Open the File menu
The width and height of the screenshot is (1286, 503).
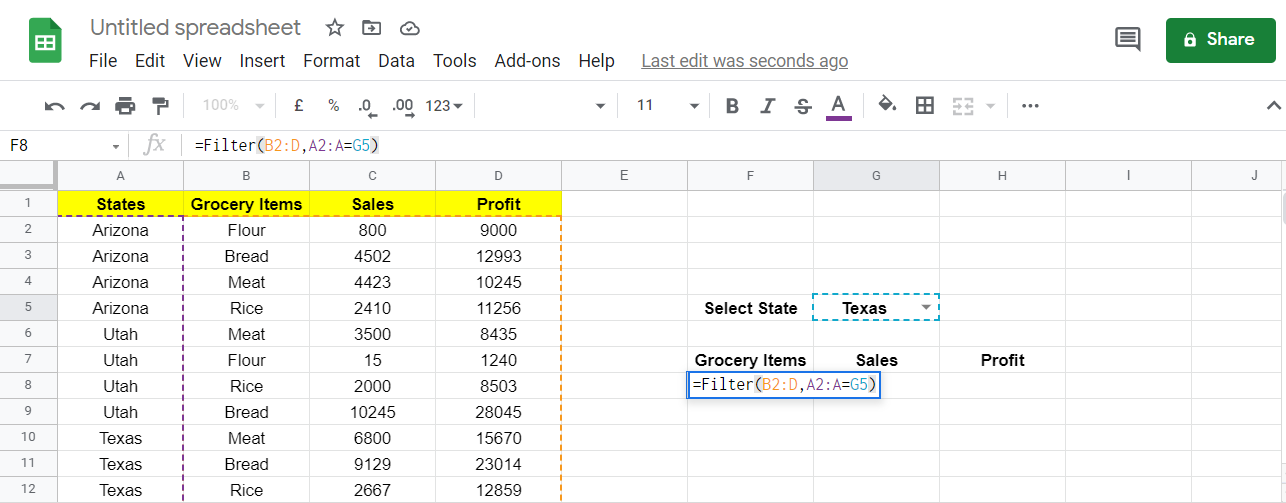click(x=103, y=61)
